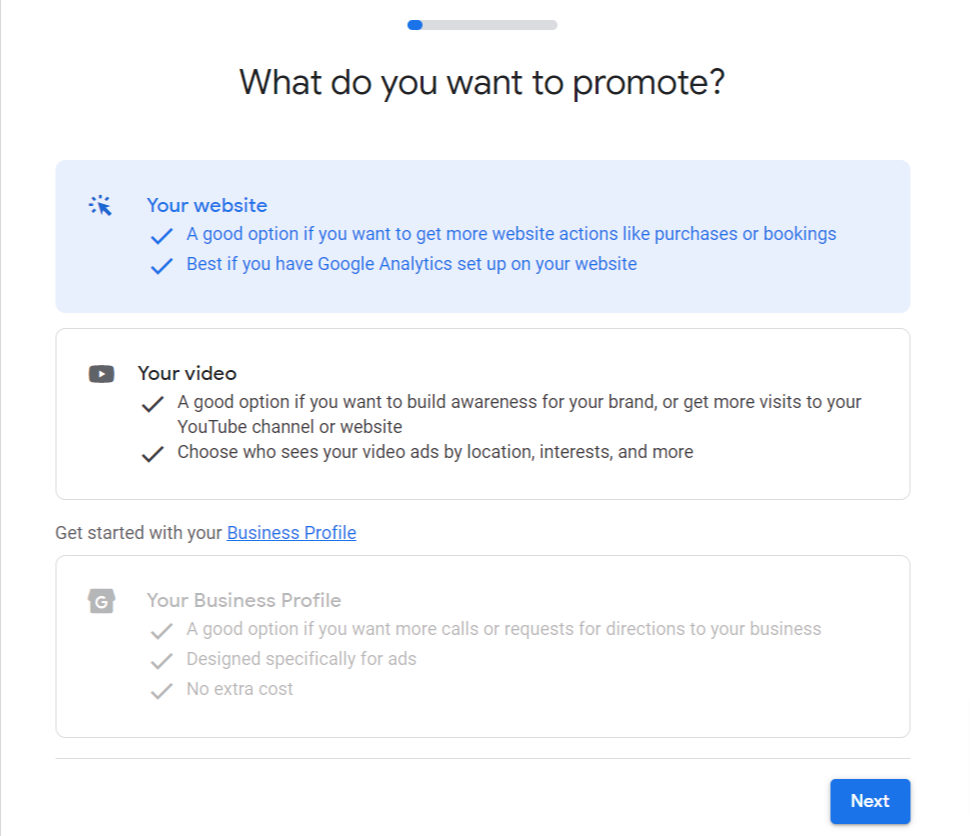Click checkmark beside Choose who sees your video ads

(152, 454)
